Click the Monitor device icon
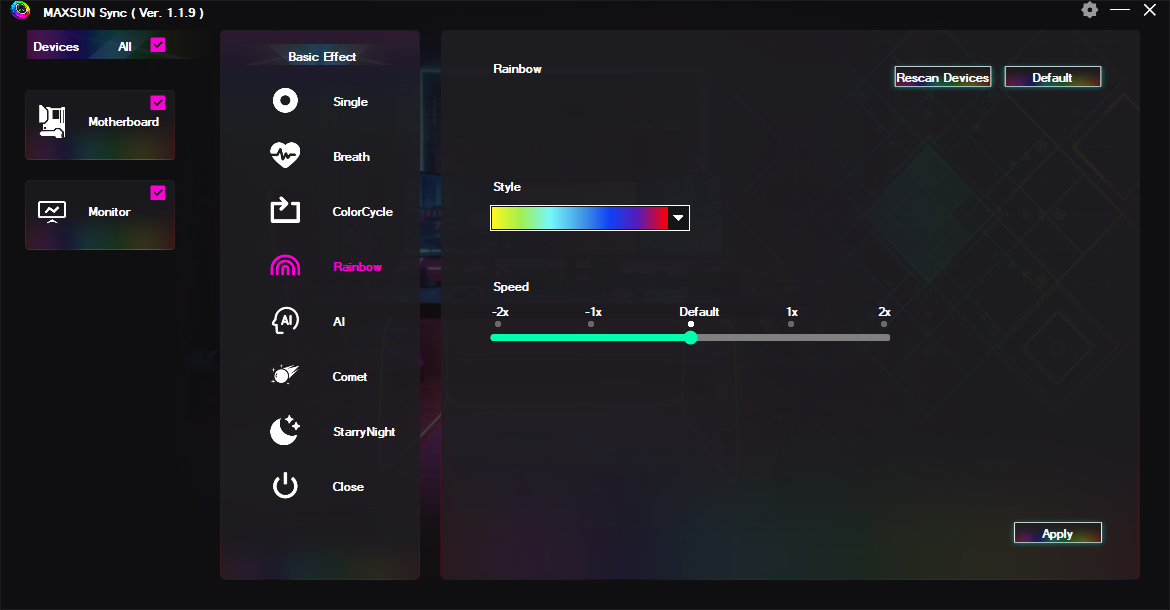Image resolution: width=1170 pixels, height=610 pixels. coord(52,213)
